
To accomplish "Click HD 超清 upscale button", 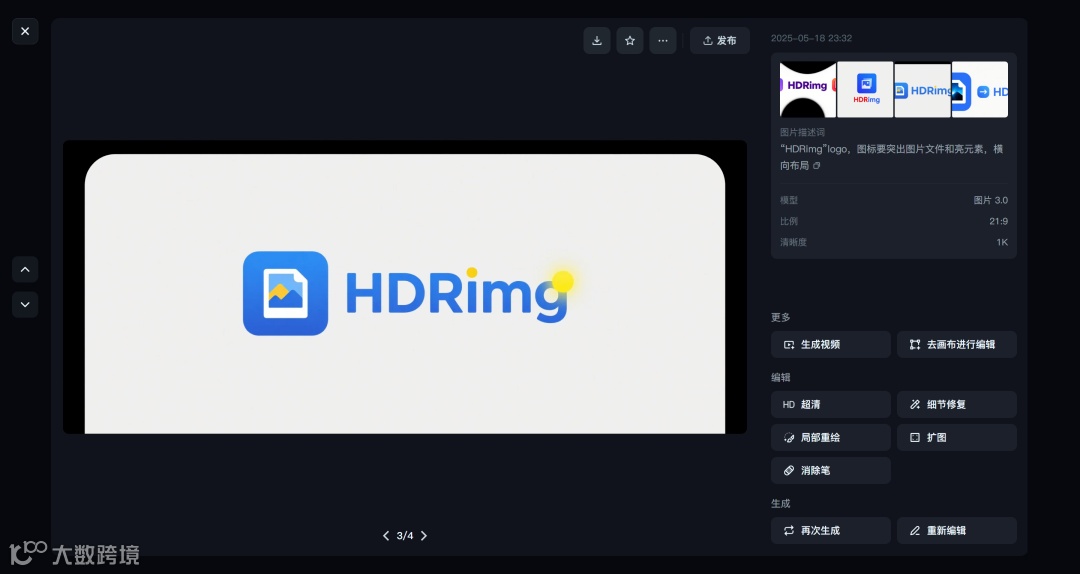I will click(831, 404).
